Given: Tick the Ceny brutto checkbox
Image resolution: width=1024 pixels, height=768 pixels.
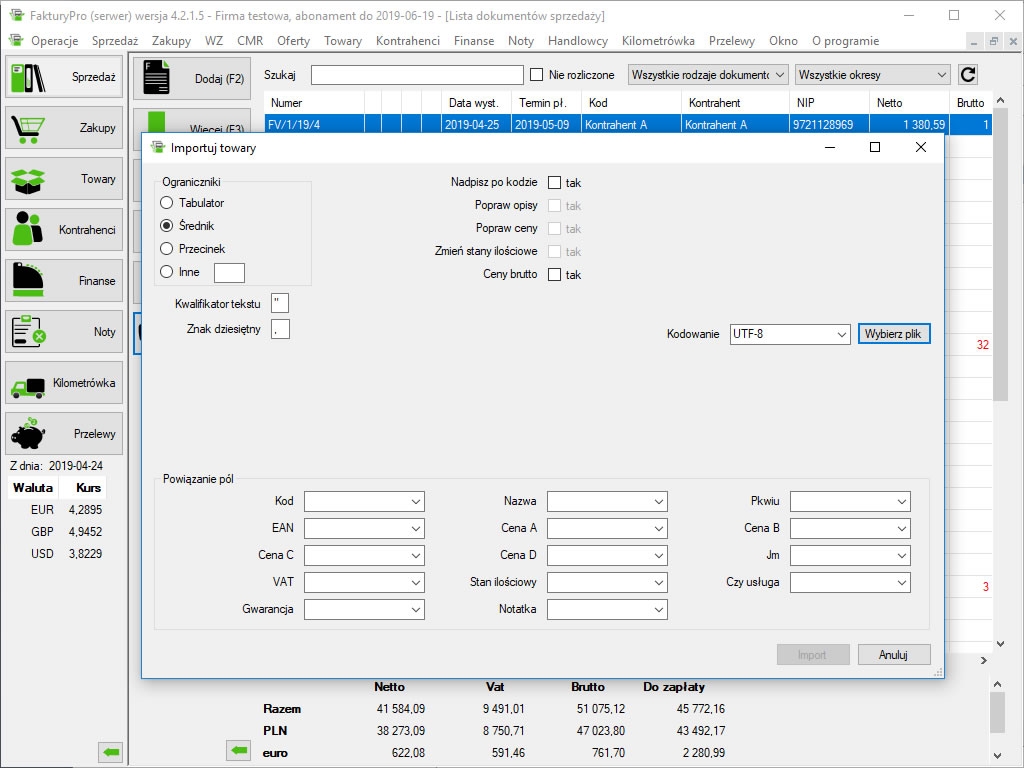Looking at the screenshot, I should pos(554,275).
